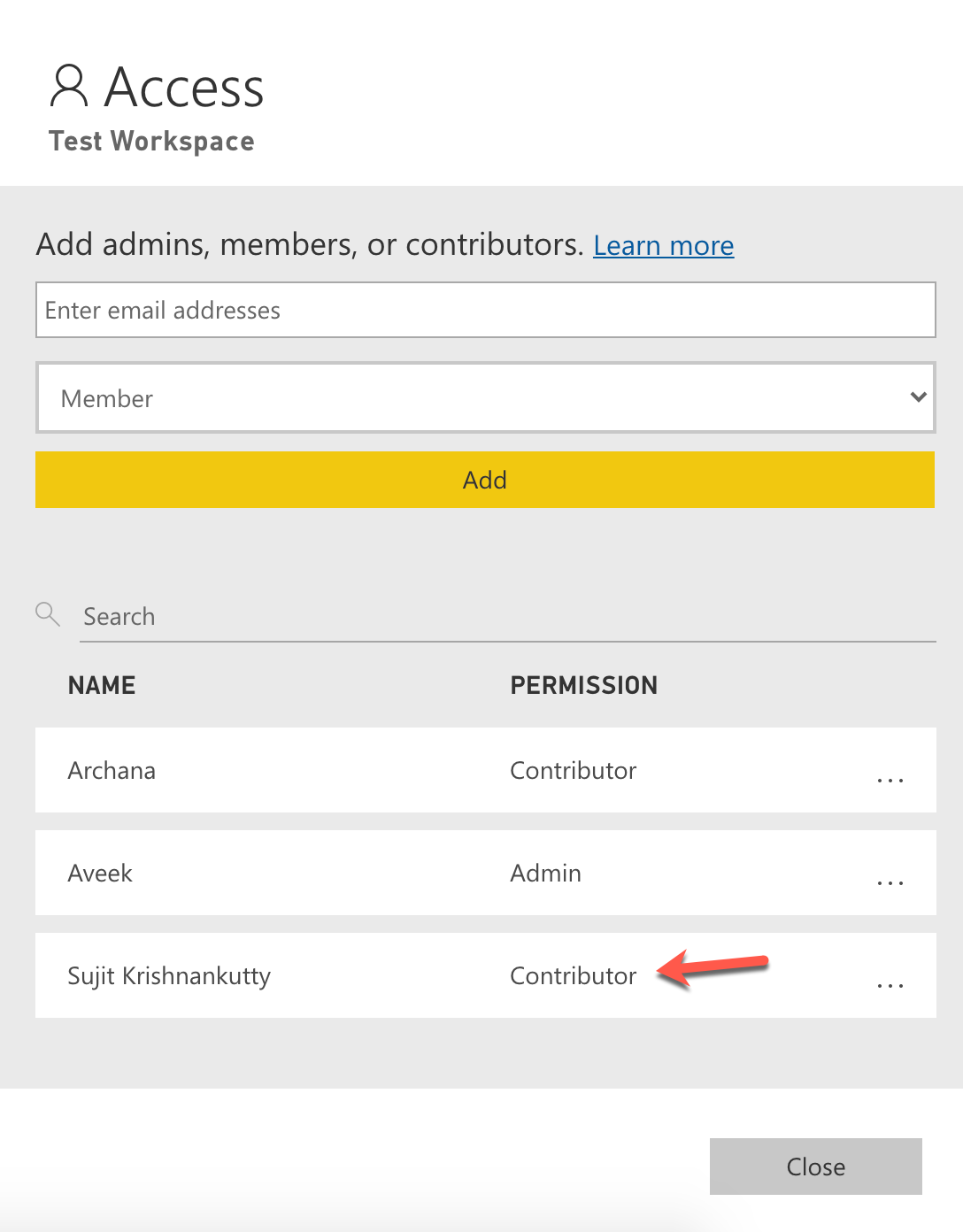963x1232 pixels.
Task: Open more options for Archana
Action: (890, 780)
